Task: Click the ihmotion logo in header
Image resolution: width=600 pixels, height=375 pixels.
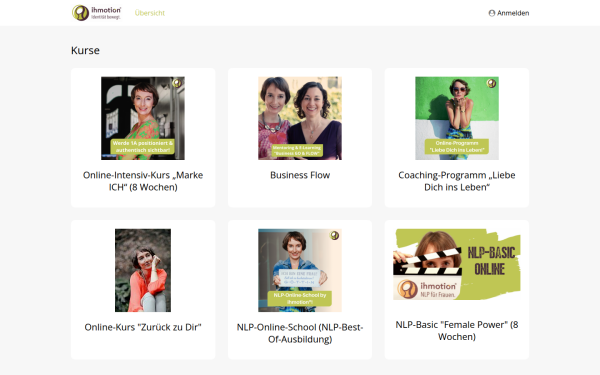Action: pyautogui.click(x=96, y=13)
